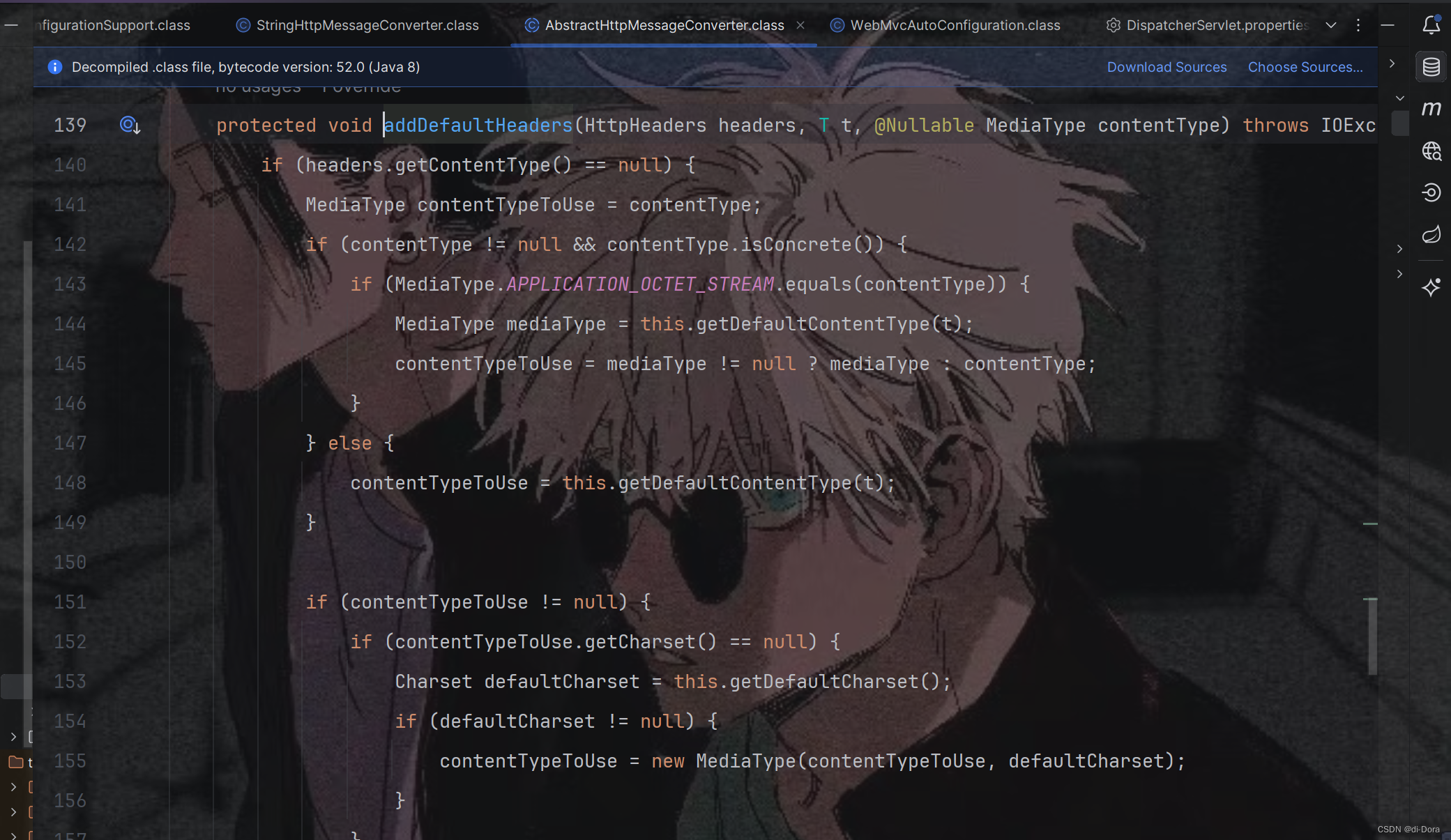Image resolution: width=1451 pixels, height=840 pixels.
Task: Close the AbstractHttpMessageConverter.class tab
Action: 800,25
